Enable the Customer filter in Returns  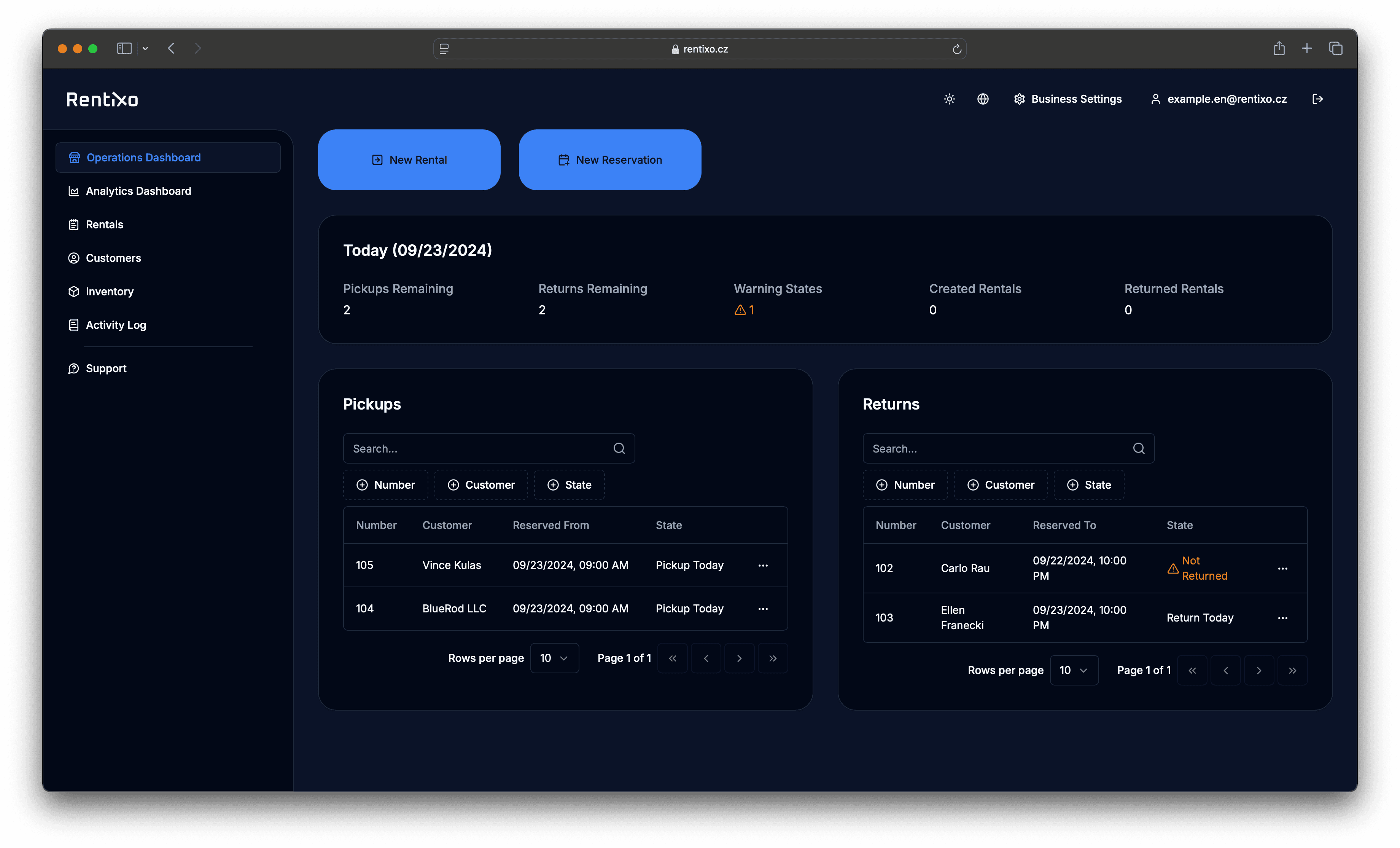[1001, 484]
